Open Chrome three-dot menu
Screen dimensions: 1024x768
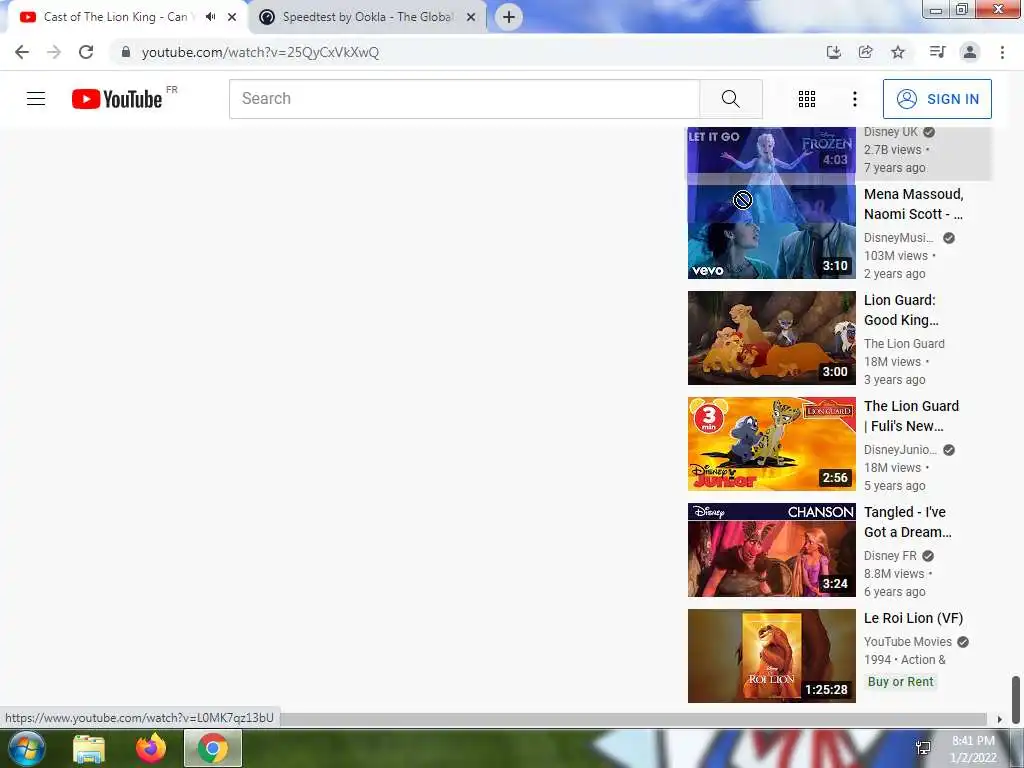1002,52
